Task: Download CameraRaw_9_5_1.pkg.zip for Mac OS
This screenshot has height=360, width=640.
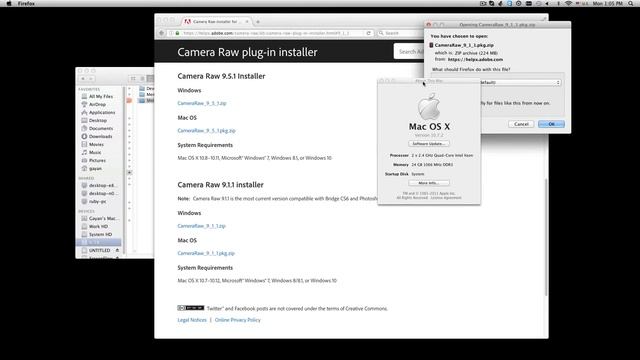Action: pyautogui.click(x=206, y=131)
